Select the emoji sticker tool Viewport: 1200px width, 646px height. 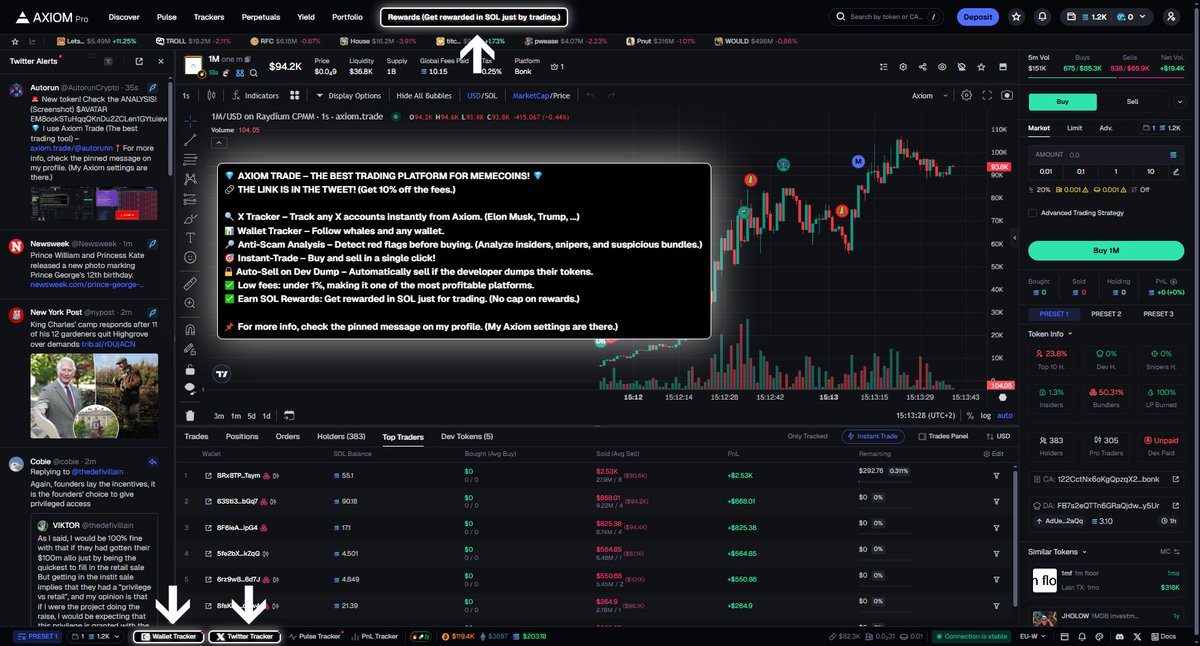[x=190, y=257]
